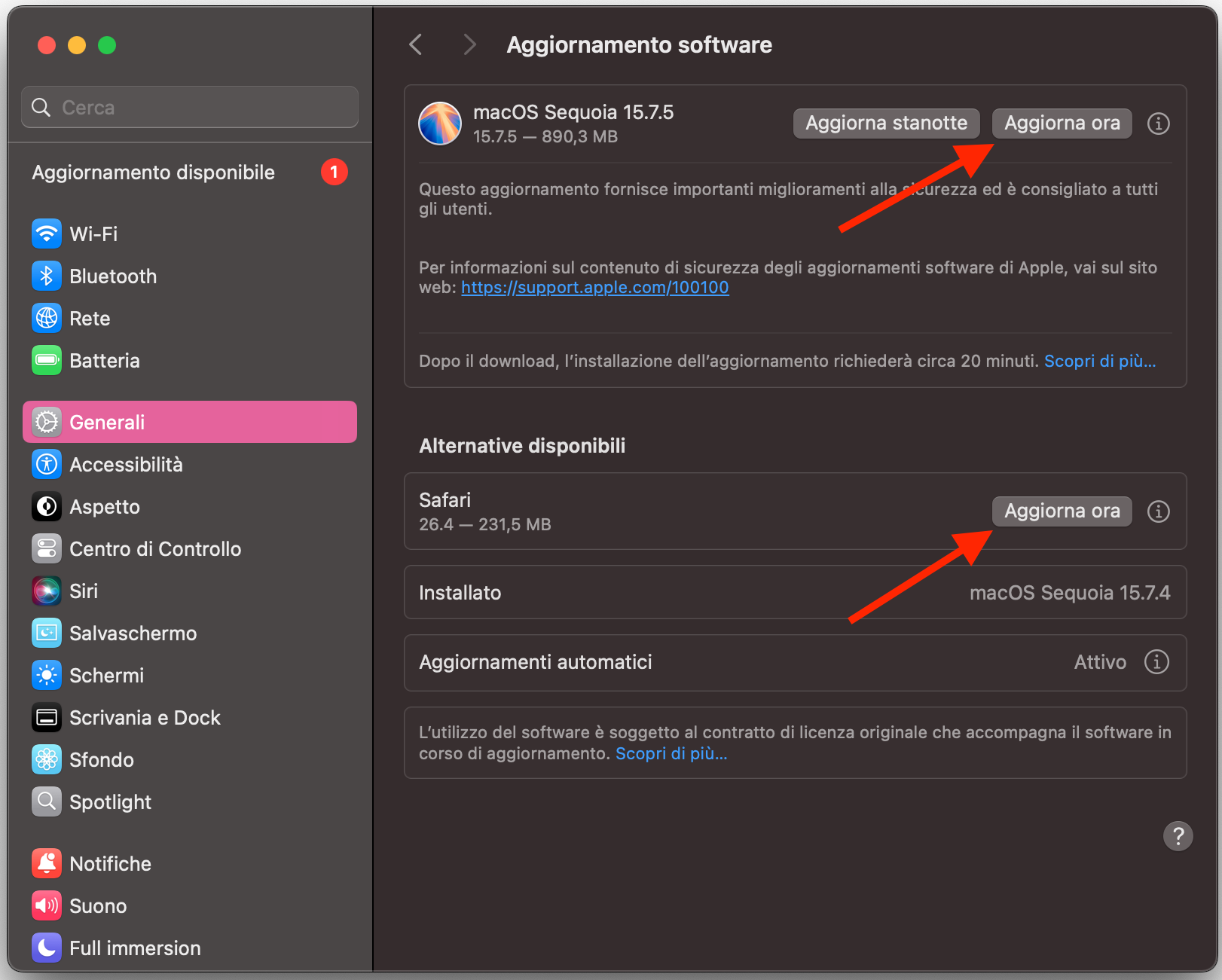
Task: Choose Aggiorna stanotte for the update
Action: pyautogui.click(x=886, y=123)
